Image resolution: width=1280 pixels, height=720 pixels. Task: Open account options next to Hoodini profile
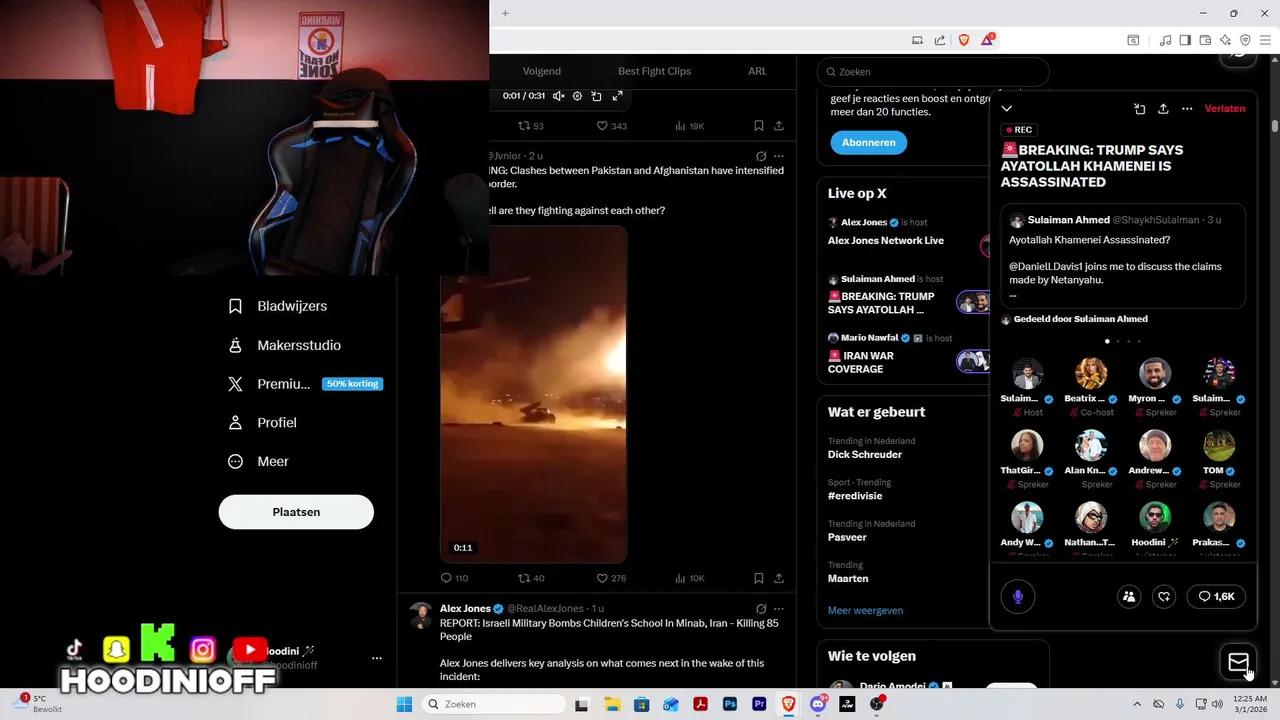[377, 658]
